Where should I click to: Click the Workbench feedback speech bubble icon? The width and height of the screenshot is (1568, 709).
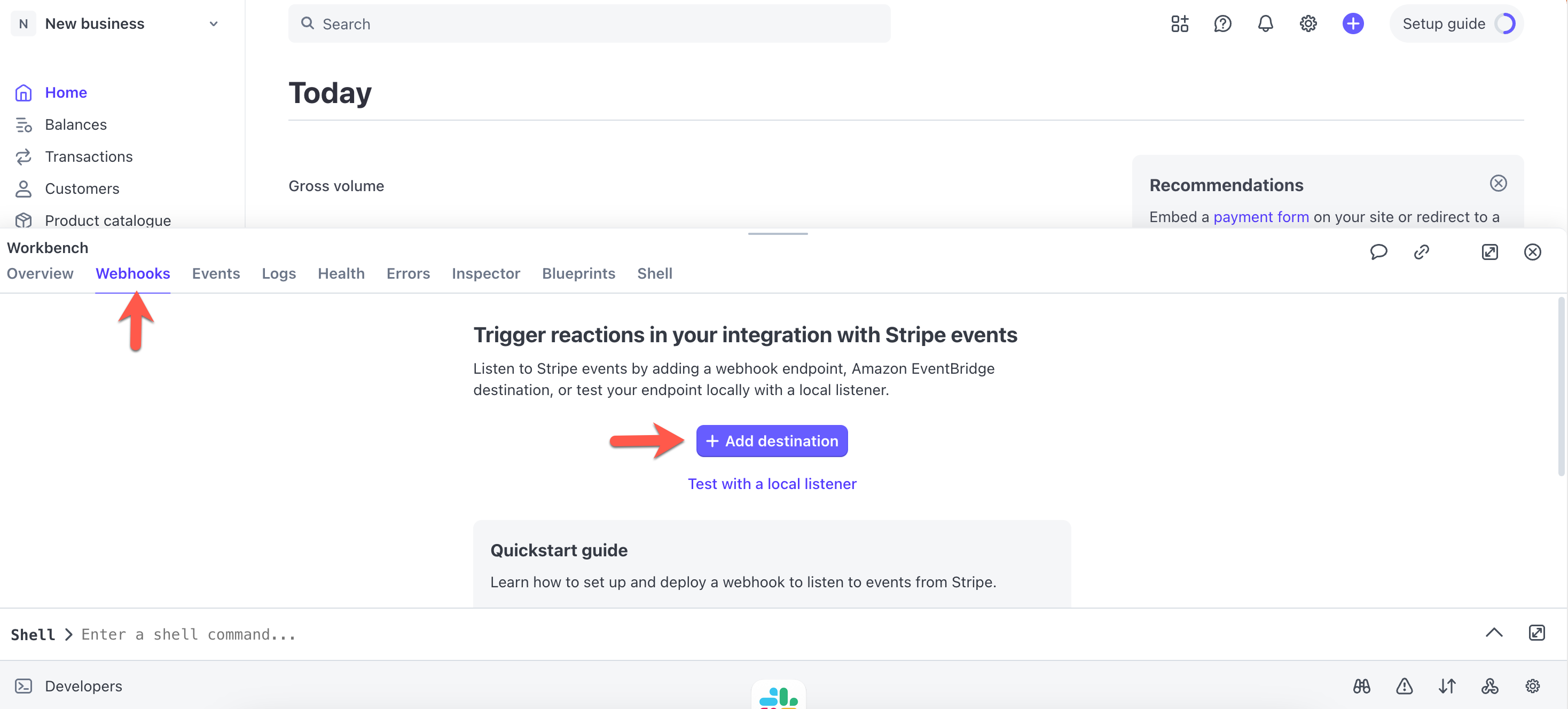(1378, 252)
